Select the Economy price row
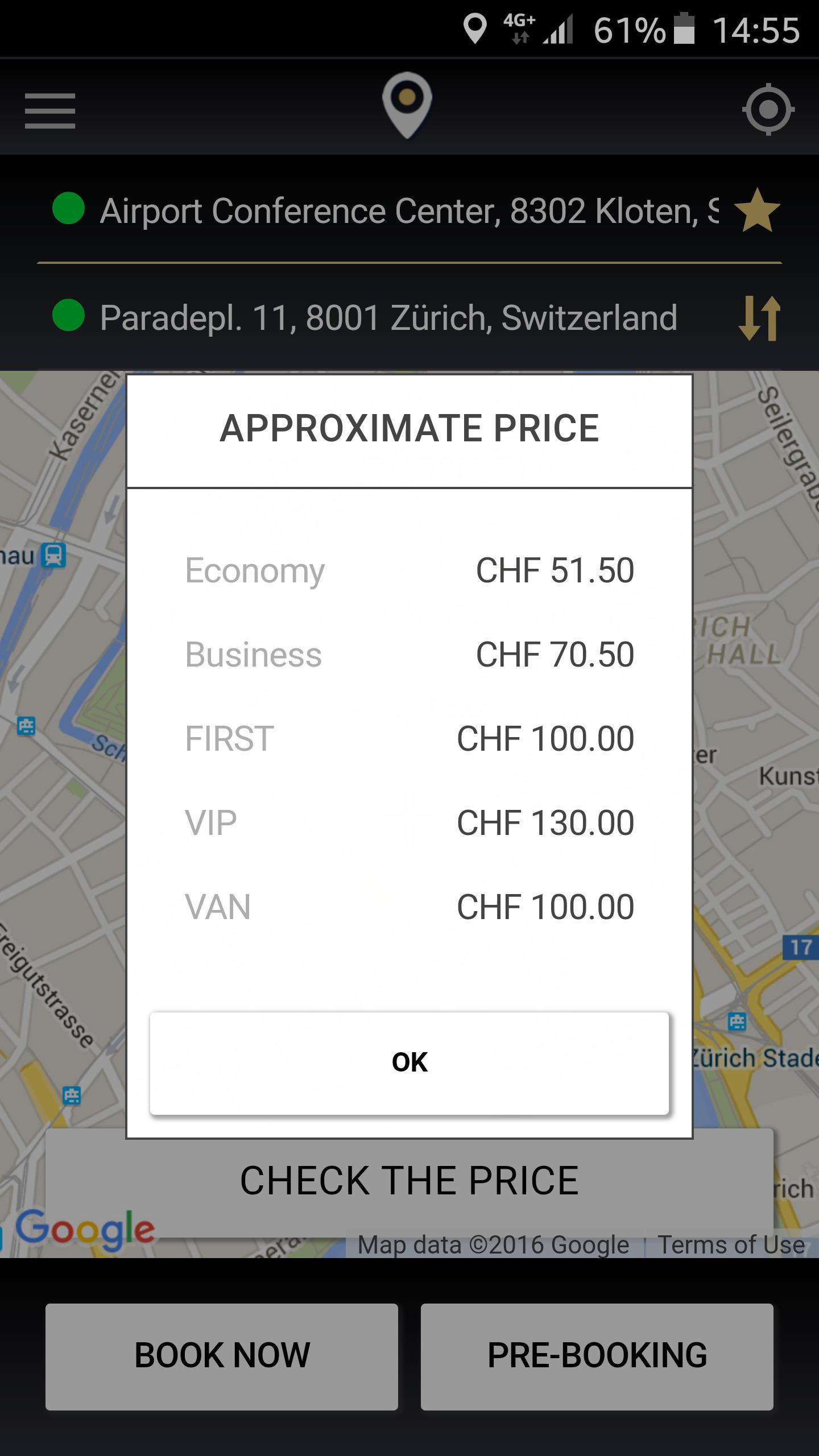Screen dimensions: 819x1456 click(409, 570)
